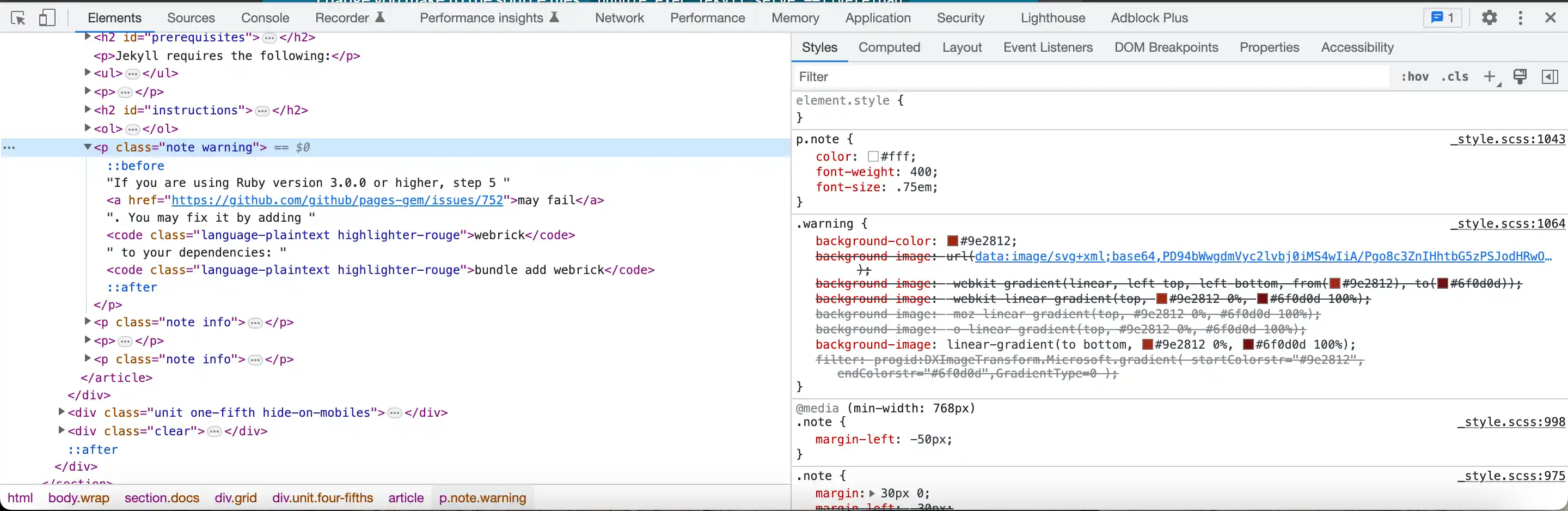1568x511 pixels.
Task: Expand collapsed ellipsis in h2 prerequisites
Action: coord(269,38)
